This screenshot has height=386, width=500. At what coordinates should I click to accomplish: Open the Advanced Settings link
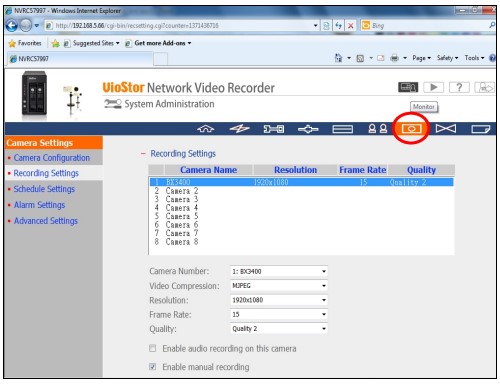[x=46, y=221]
